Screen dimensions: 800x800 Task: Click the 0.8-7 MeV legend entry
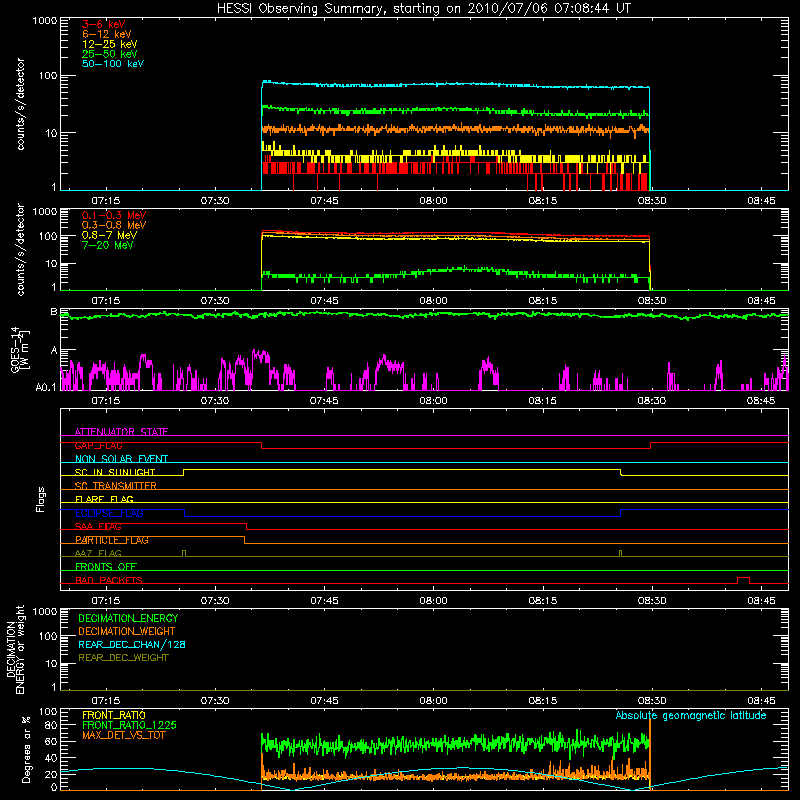coord(110,235)
